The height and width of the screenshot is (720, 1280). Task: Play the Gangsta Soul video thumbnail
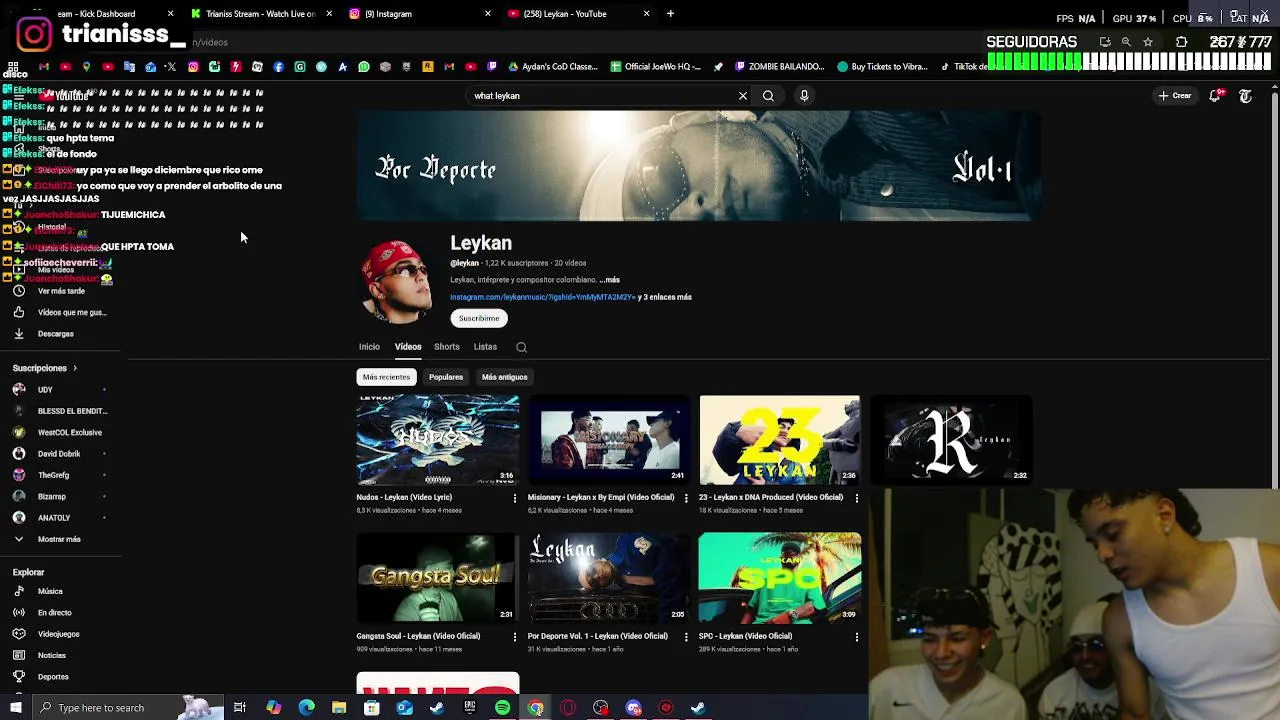click(x=438, y=578)
